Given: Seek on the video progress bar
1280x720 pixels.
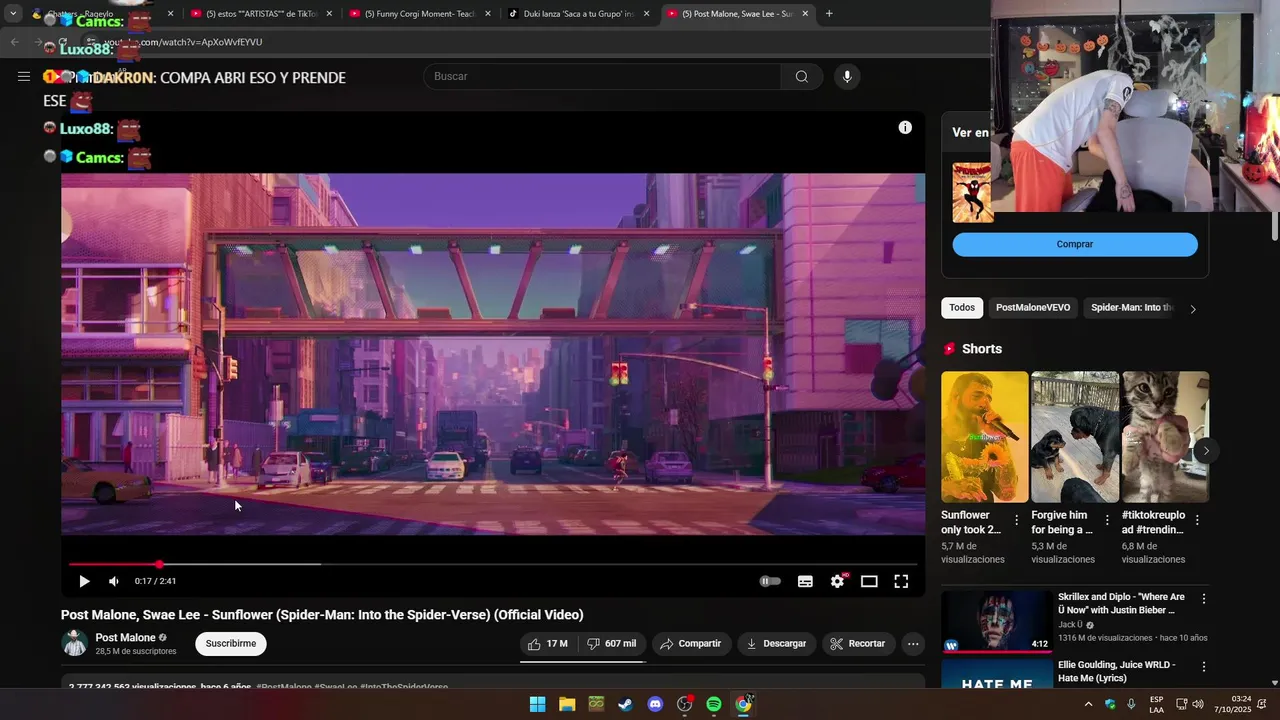Looking at the screenshot, I should 493,564.
